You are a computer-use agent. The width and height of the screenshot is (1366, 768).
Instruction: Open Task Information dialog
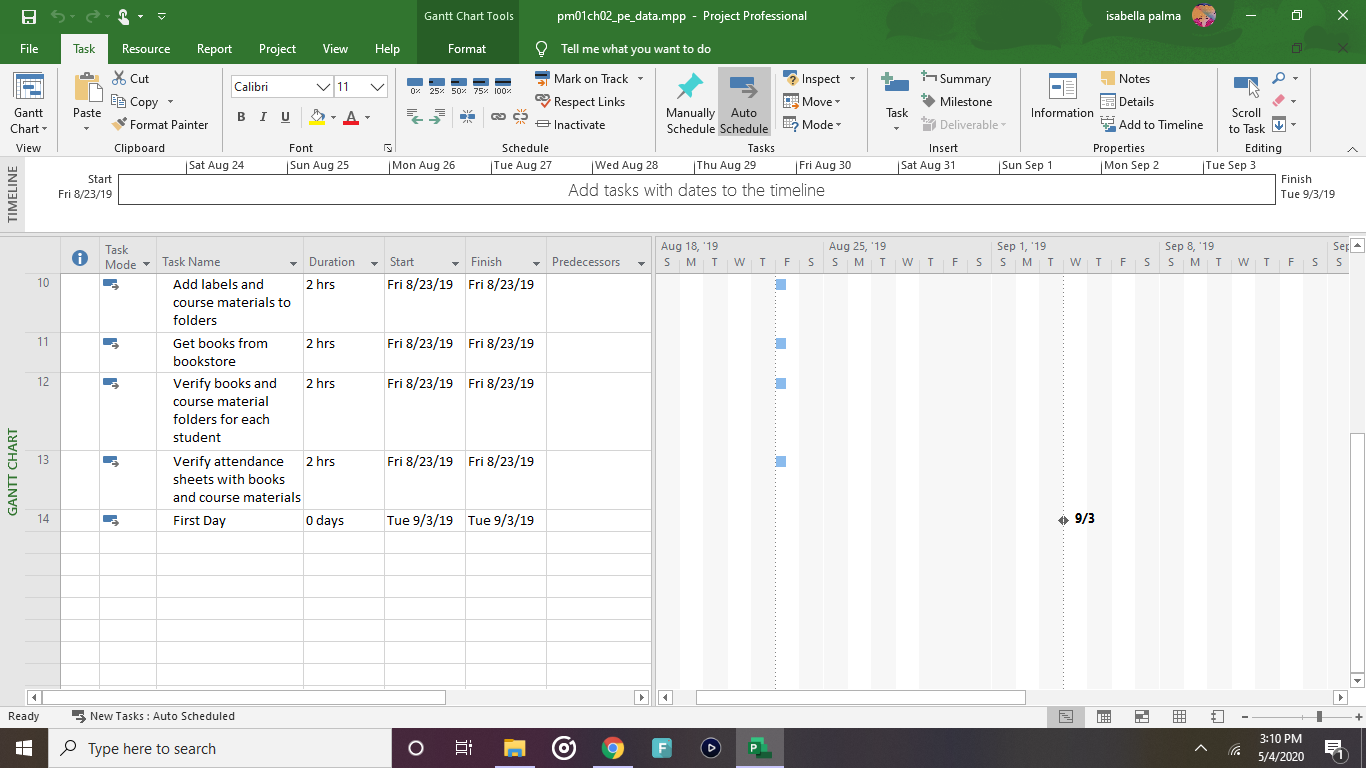pyautogui.click(x=1061, y=100)
